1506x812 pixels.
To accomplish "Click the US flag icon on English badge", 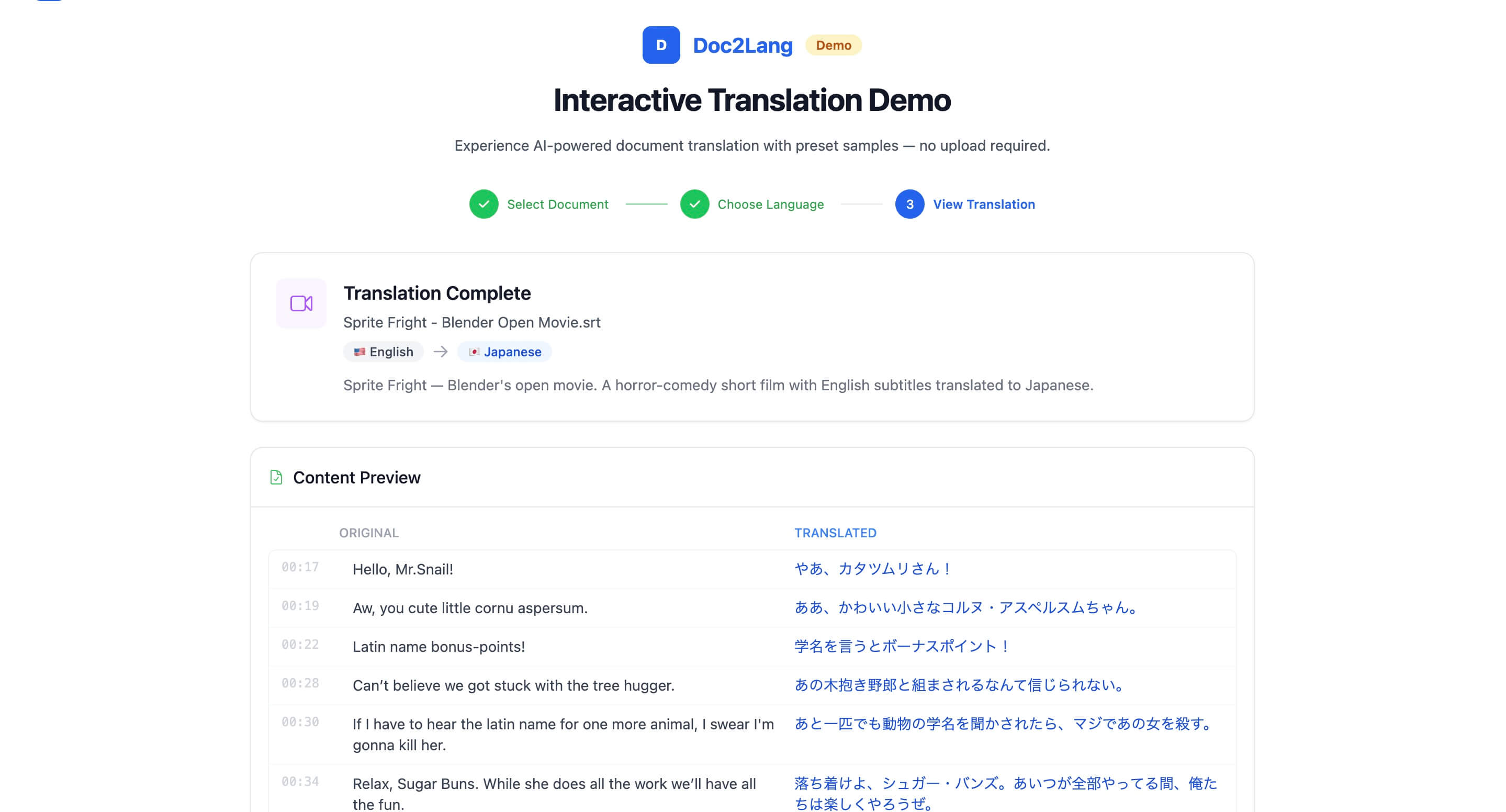I will tap(359, 352).
